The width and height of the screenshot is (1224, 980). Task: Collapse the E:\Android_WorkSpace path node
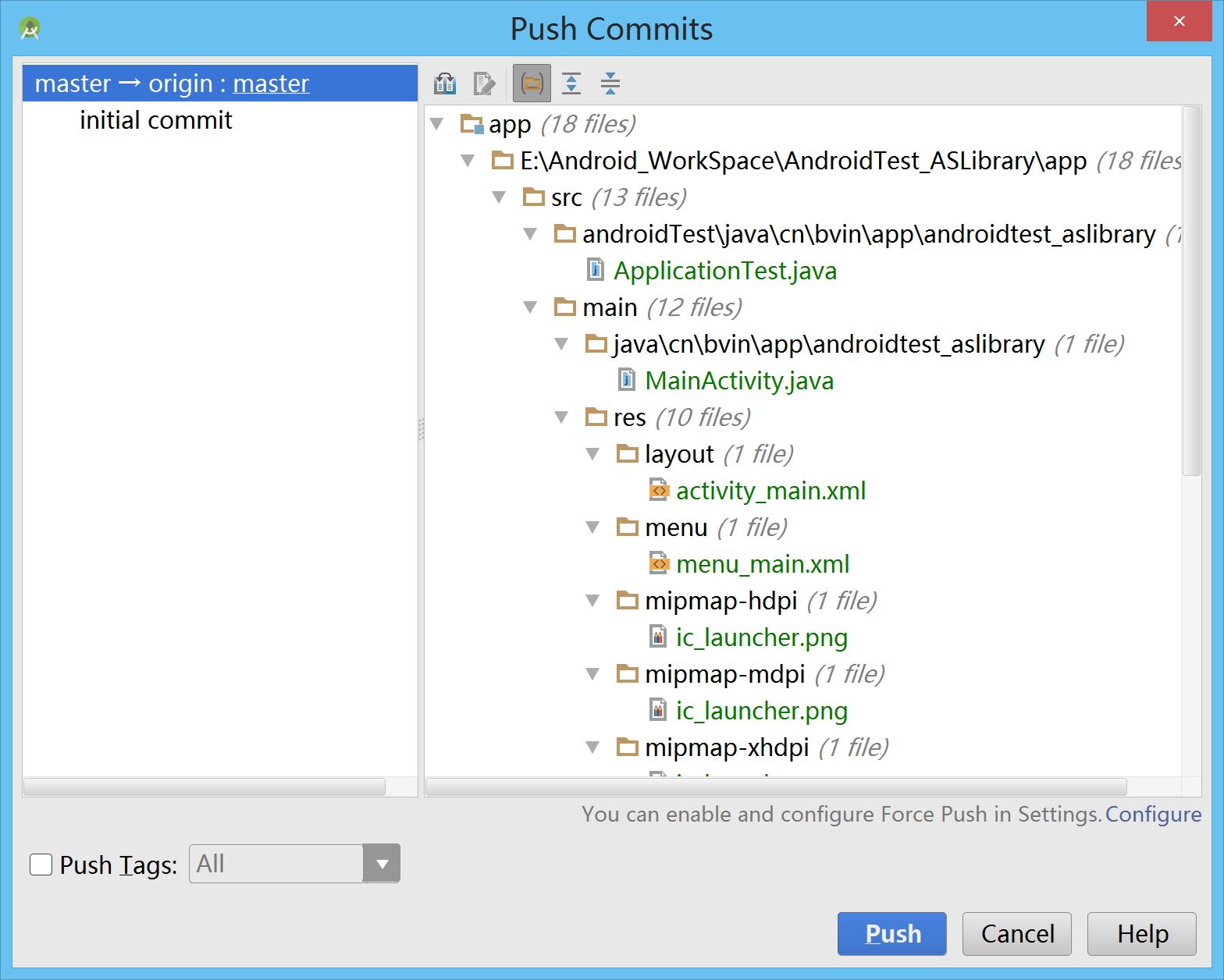pyautogui.click(x=468, y=161)
